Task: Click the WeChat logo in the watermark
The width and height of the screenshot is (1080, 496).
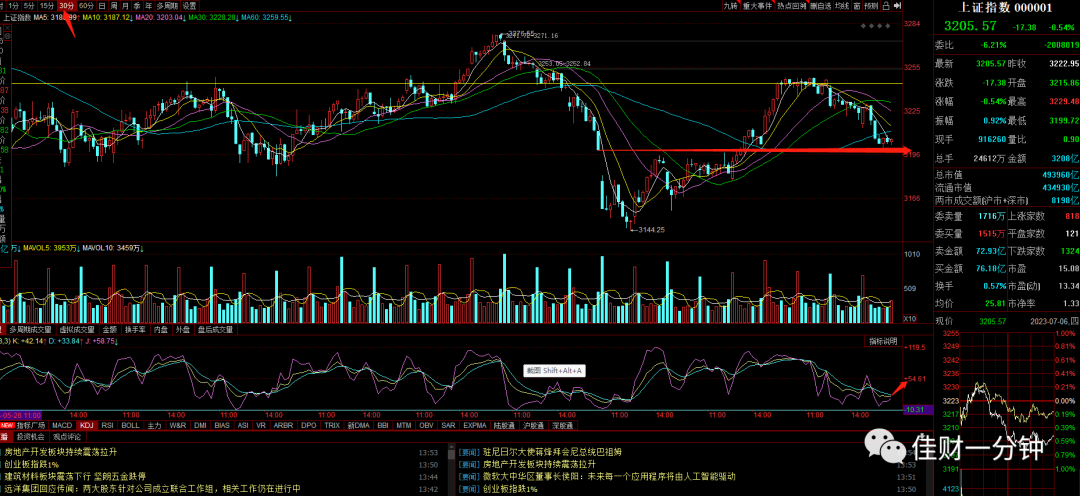Action: tap(885, 446)
